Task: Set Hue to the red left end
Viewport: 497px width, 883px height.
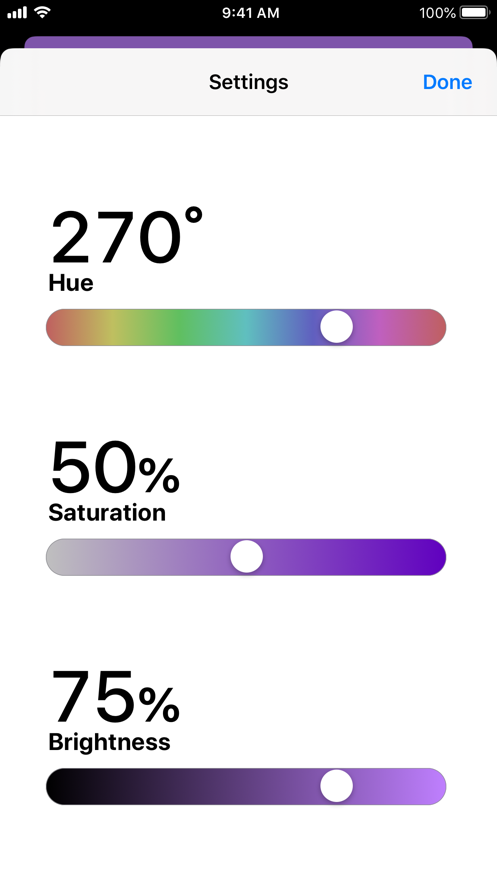Action: click(x=56, y=327)
